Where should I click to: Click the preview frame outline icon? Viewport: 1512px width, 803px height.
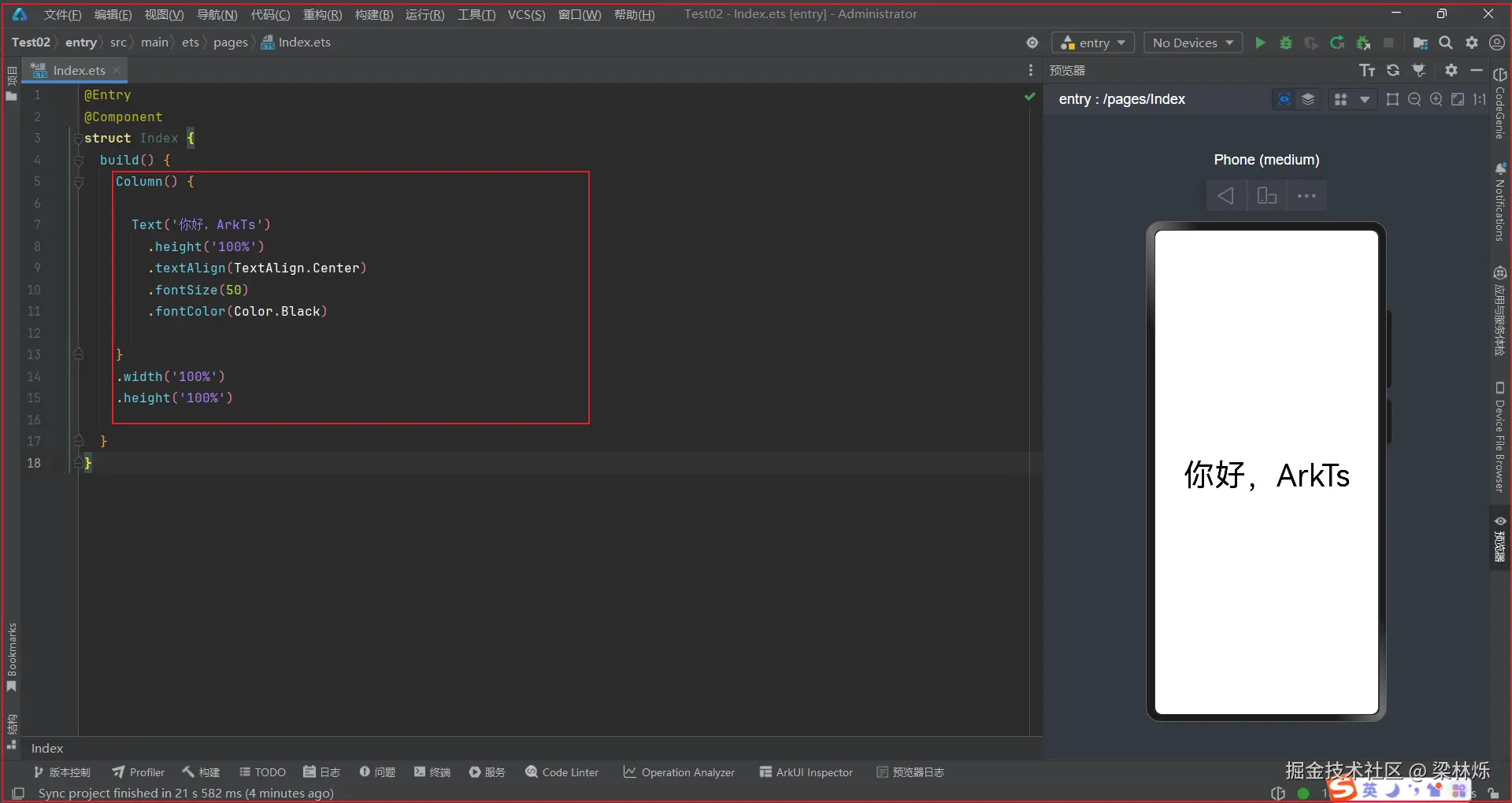click(x=1392, y=99)
